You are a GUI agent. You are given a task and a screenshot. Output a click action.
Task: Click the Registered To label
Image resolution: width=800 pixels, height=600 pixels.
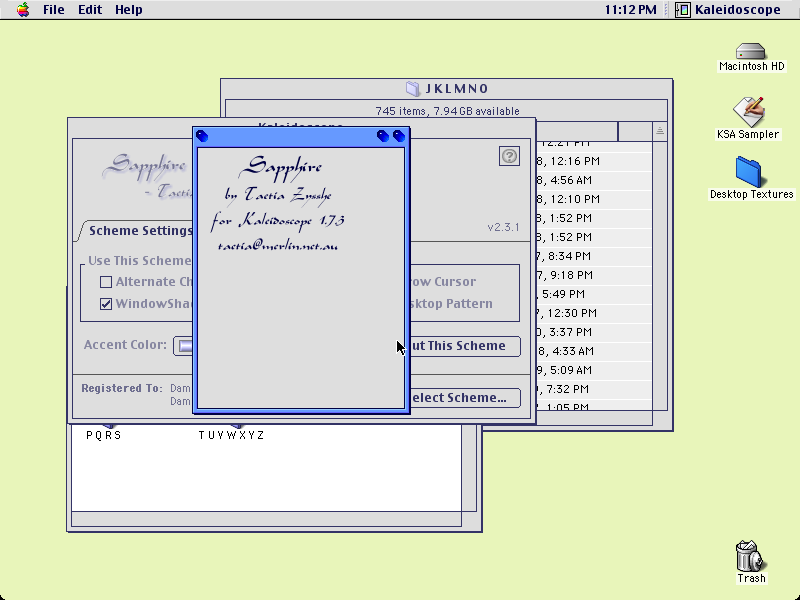[122, 388]
